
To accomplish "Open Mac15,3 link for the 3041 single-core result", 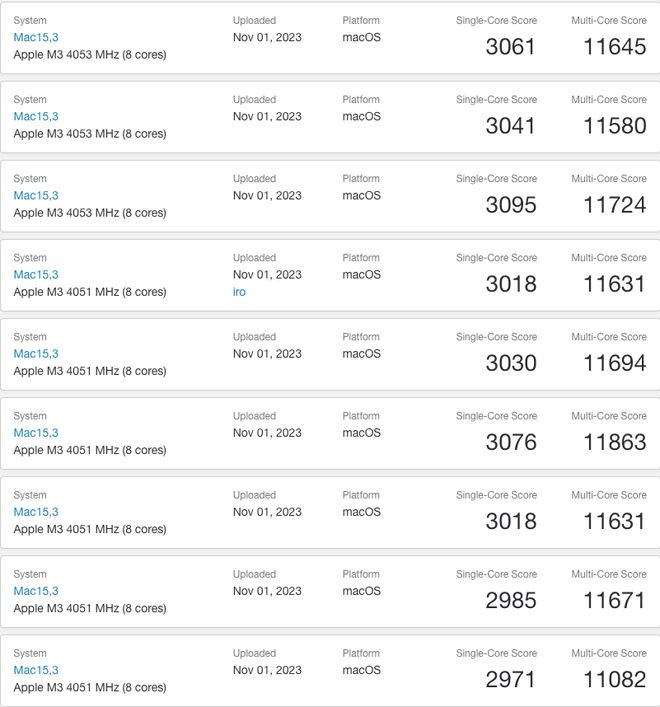I will (x=36, y=116).
